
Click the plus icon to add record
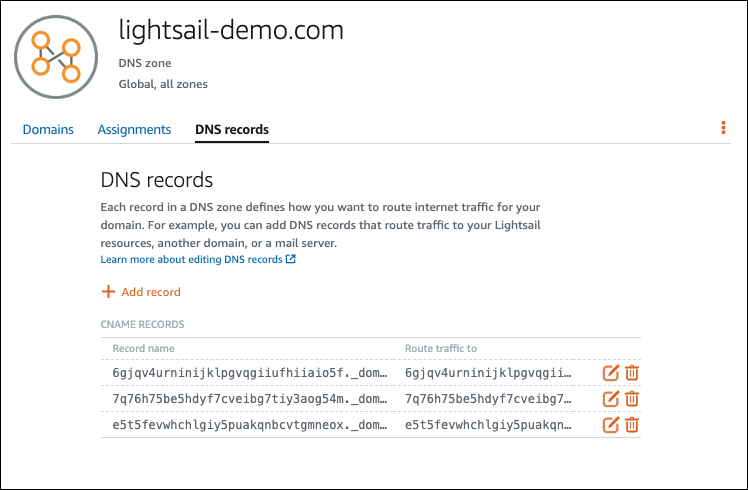(x=108, y=292)
